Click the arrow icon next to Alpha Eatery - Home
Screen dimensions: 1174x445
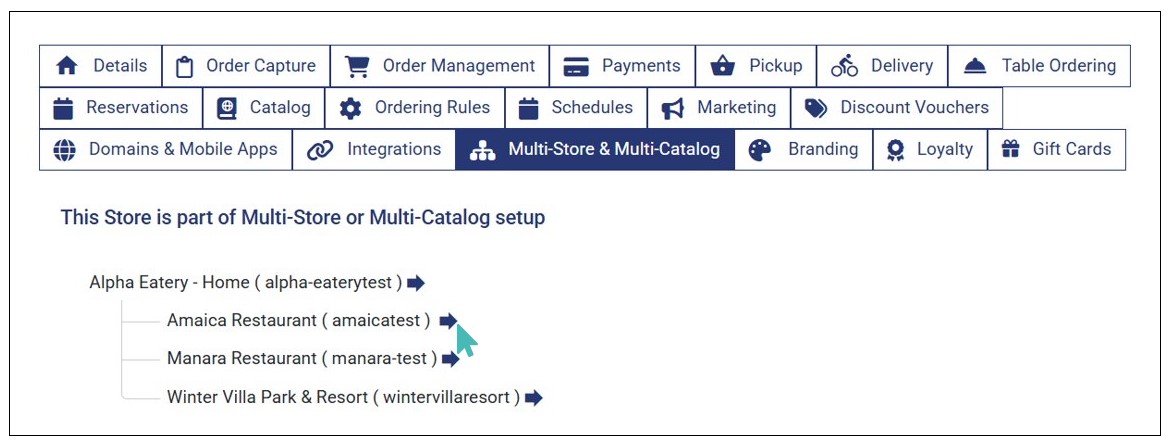[x=416, y=283]
